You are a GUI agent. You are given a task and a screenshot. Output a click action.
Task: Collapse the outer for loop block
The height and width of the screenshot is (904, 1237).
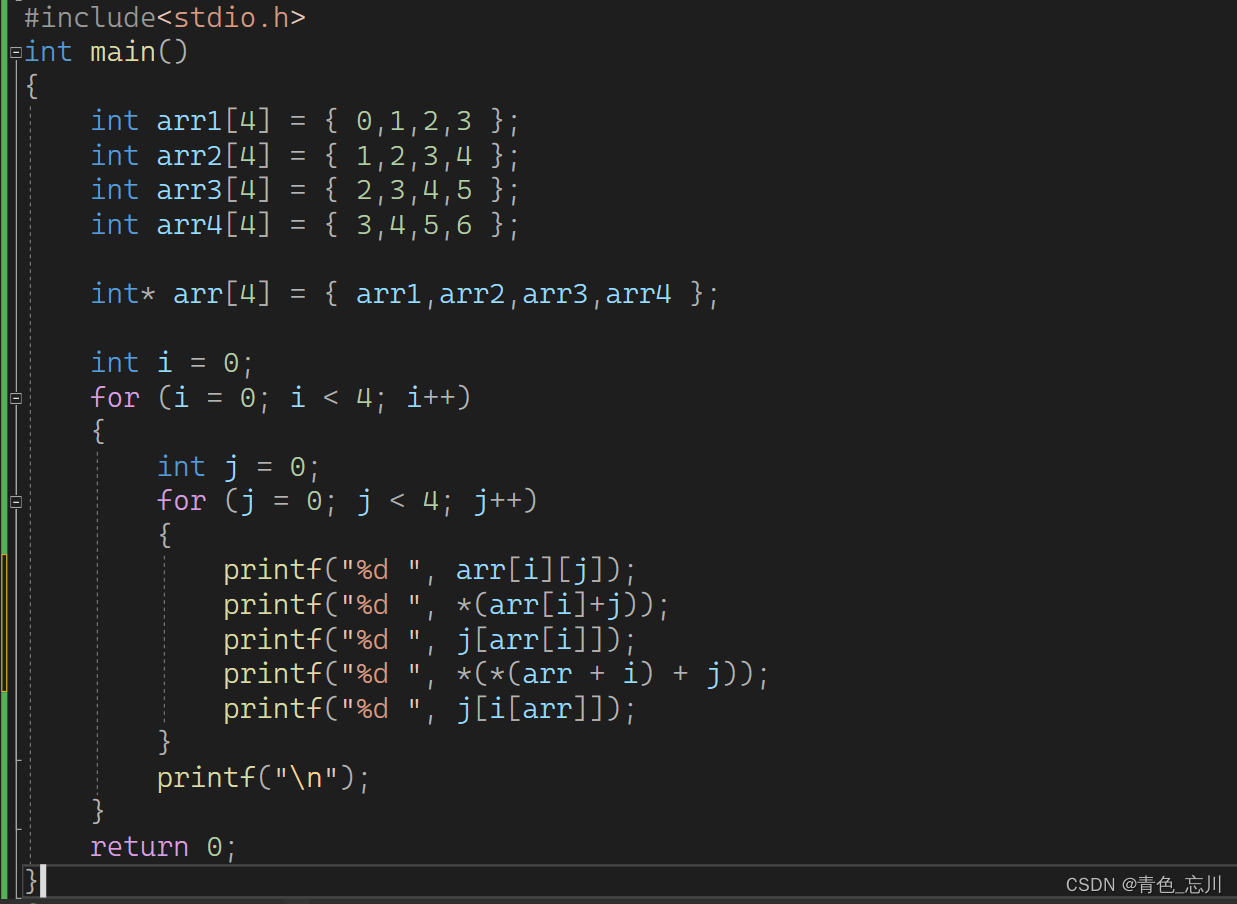point(15,398)
